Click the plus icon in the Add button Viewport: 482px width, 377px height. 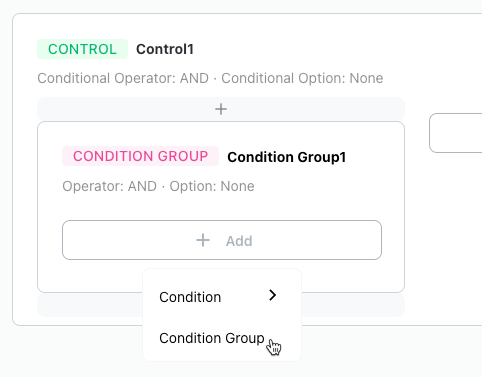[203, 240]
